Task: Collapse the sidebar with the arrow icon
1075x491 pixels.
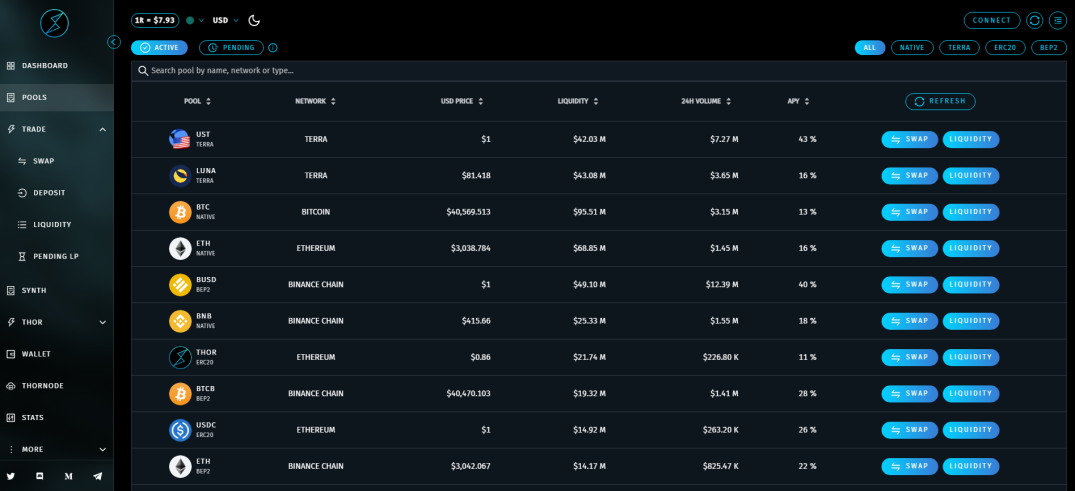Action: point(114,43)
